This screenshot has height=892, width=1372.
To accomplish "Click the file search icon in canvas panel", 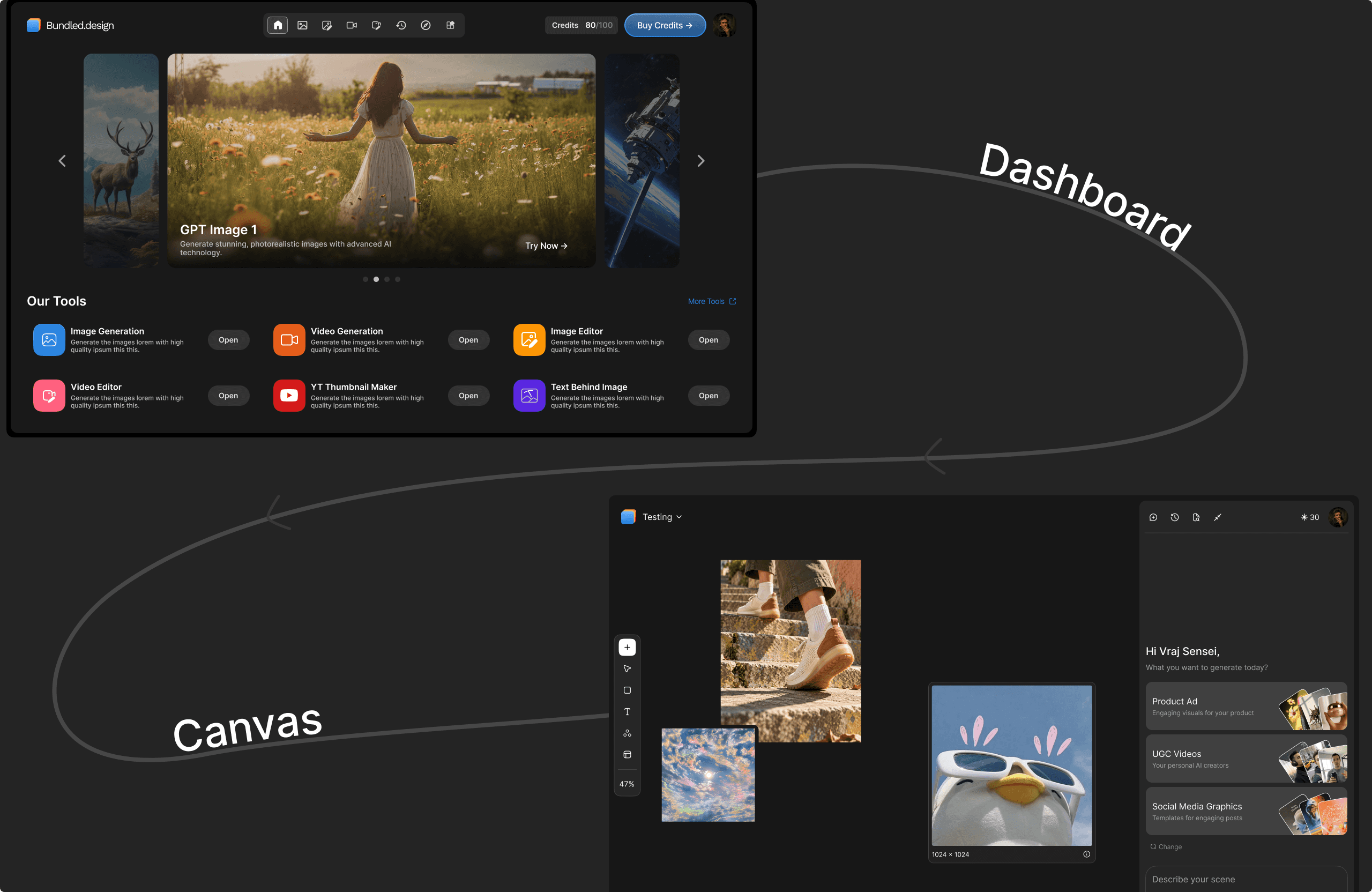I will point(1196,517).
